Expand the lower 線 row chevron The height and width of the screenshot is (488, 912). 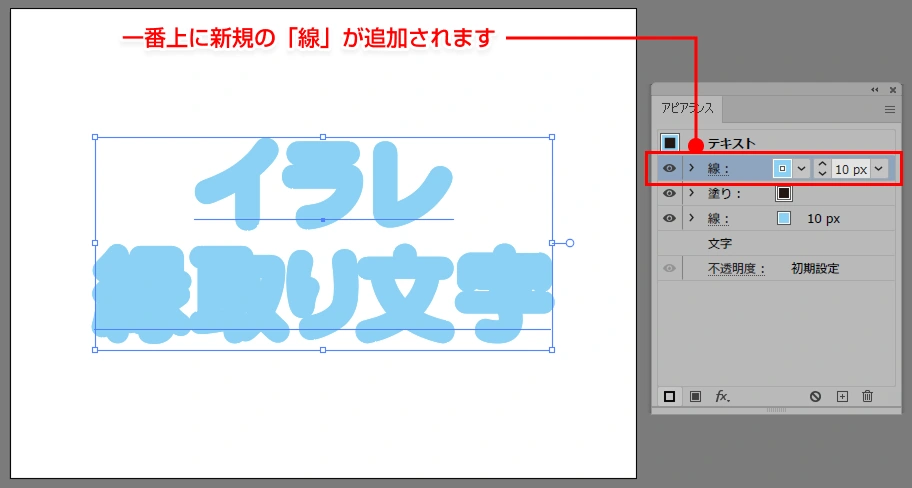click(x=692, y=218)
